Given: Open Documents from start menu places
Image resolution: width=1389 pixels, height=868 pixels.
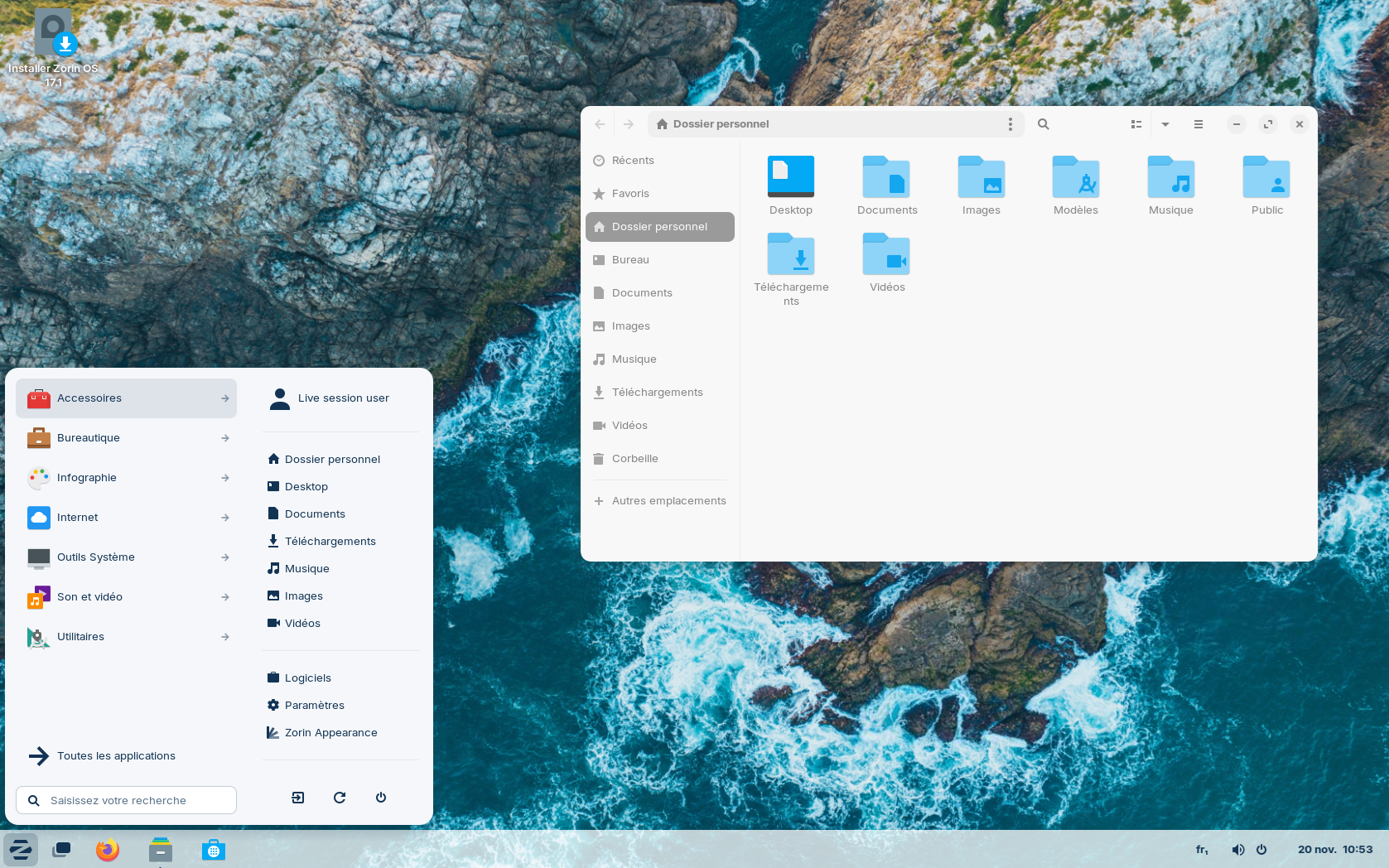Looking at the screenshot, I should (340, 514).
